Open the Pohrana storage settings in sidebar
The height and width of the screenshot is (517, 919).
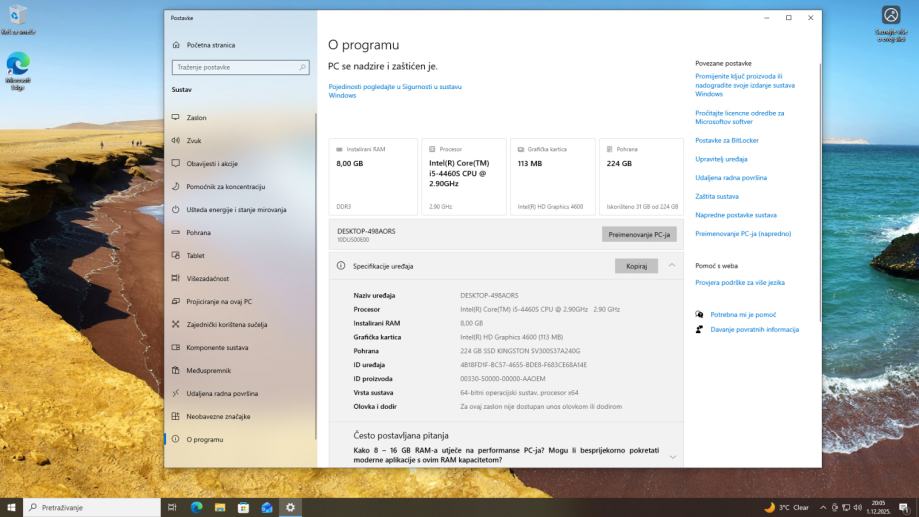199,233
